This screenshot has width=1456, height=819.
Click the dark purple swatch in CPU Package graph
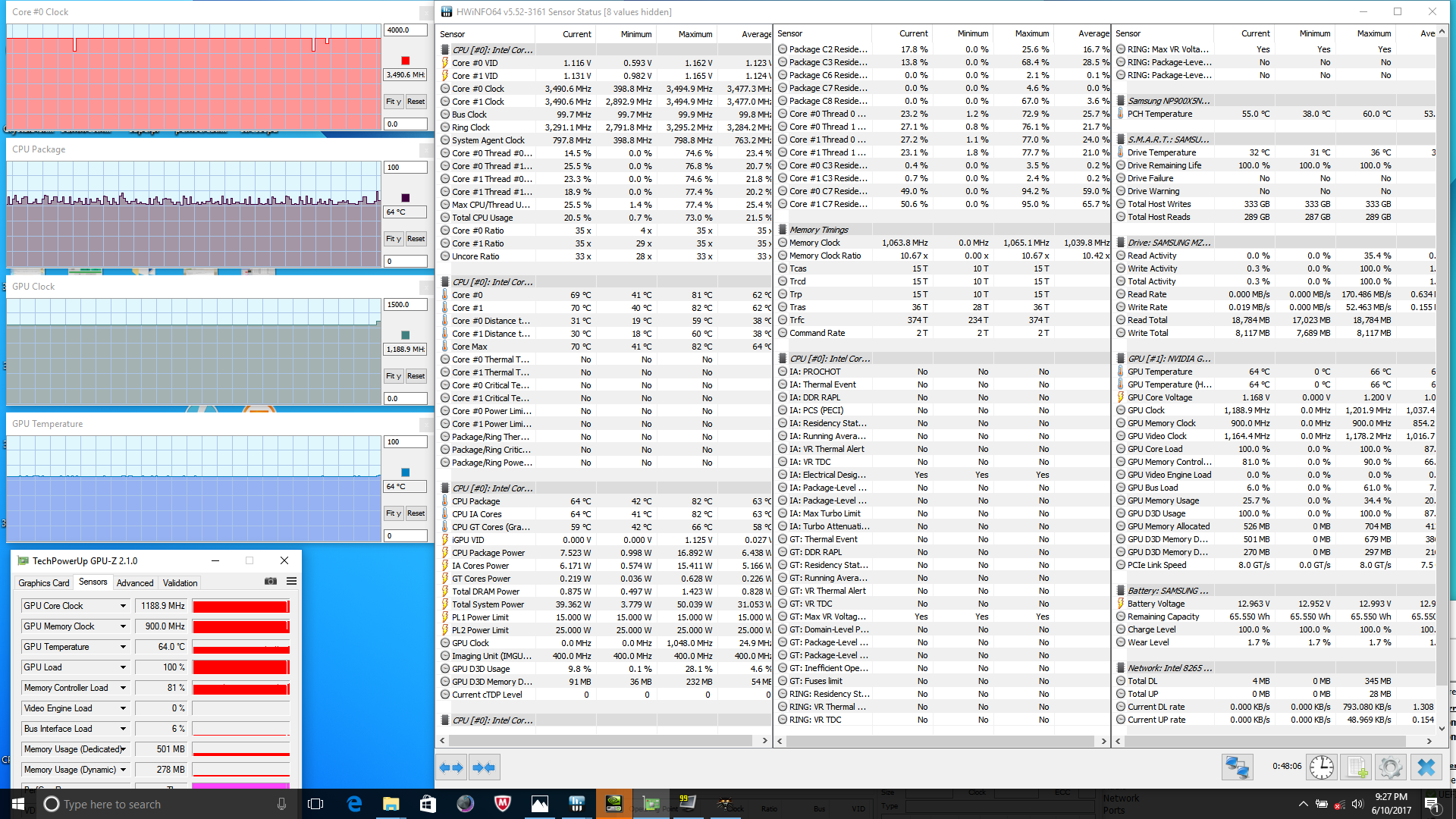pyautogui.click(x=406, y=198)
